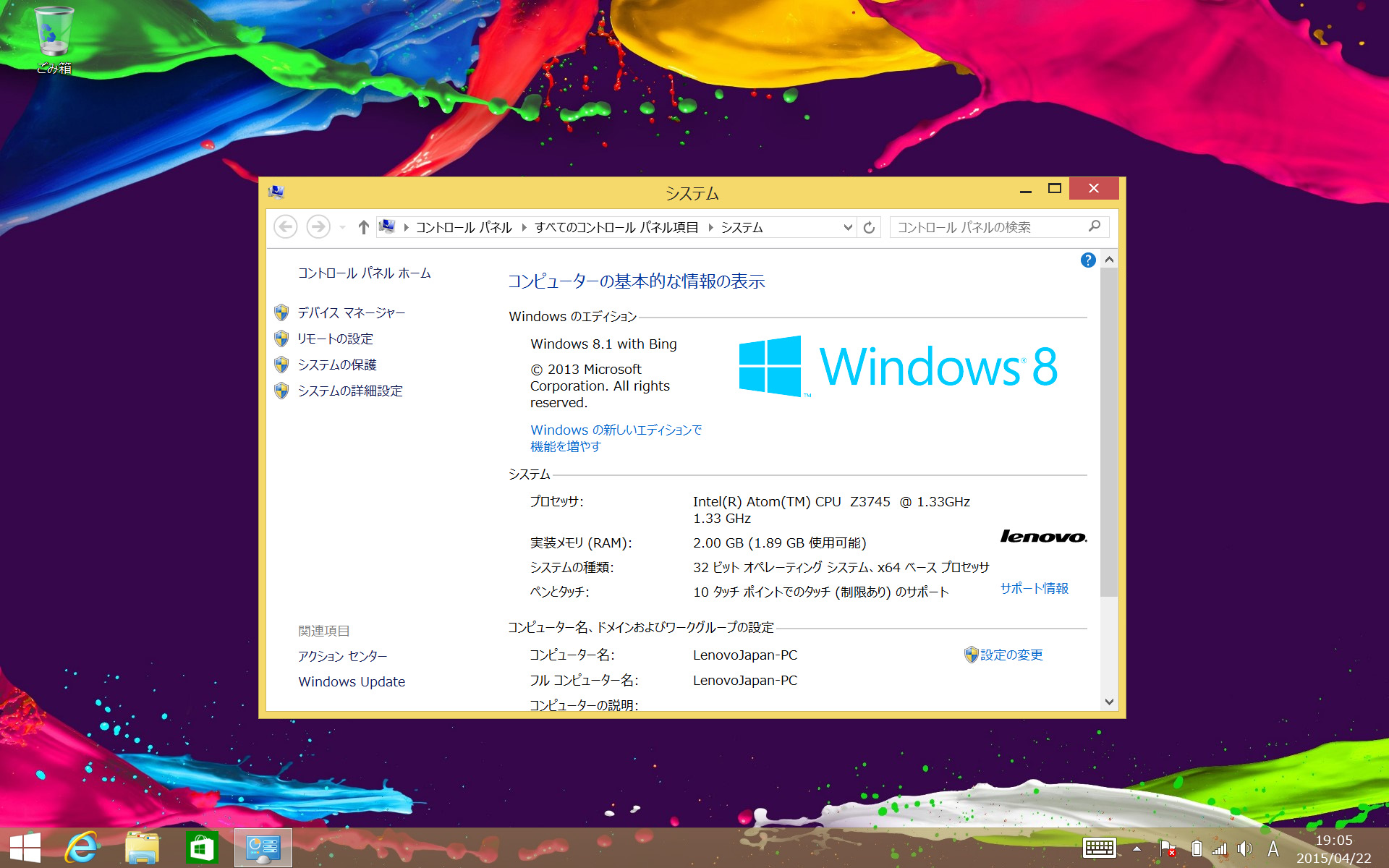The width and height of the screenshot is (1389, 868).
Task: Click the shield icon beside リモートの設定
Action: (282, 339)
